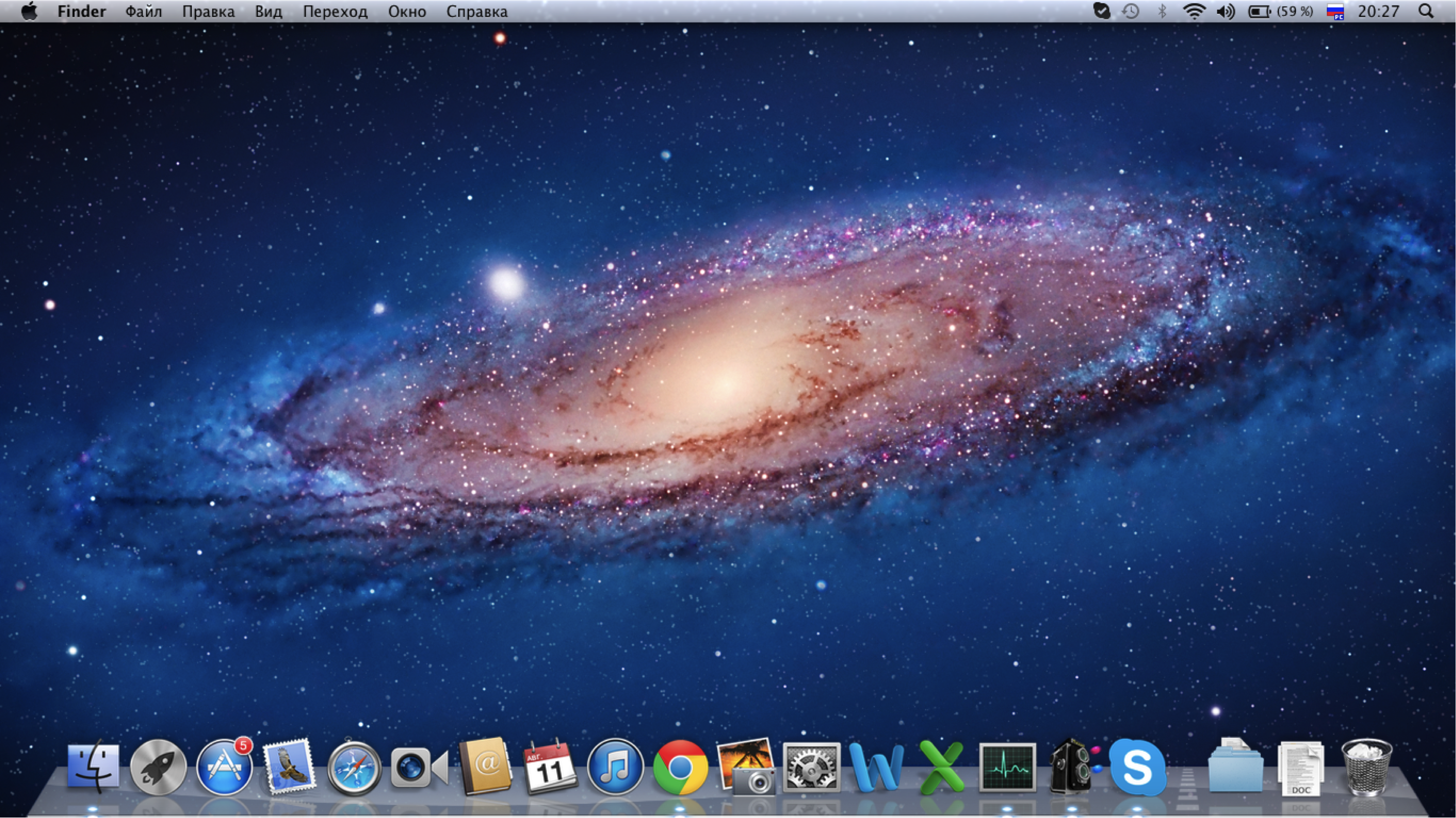1456x818 pixels.
Task: Switch input source via Russian flag
Action: (1335, 11)
